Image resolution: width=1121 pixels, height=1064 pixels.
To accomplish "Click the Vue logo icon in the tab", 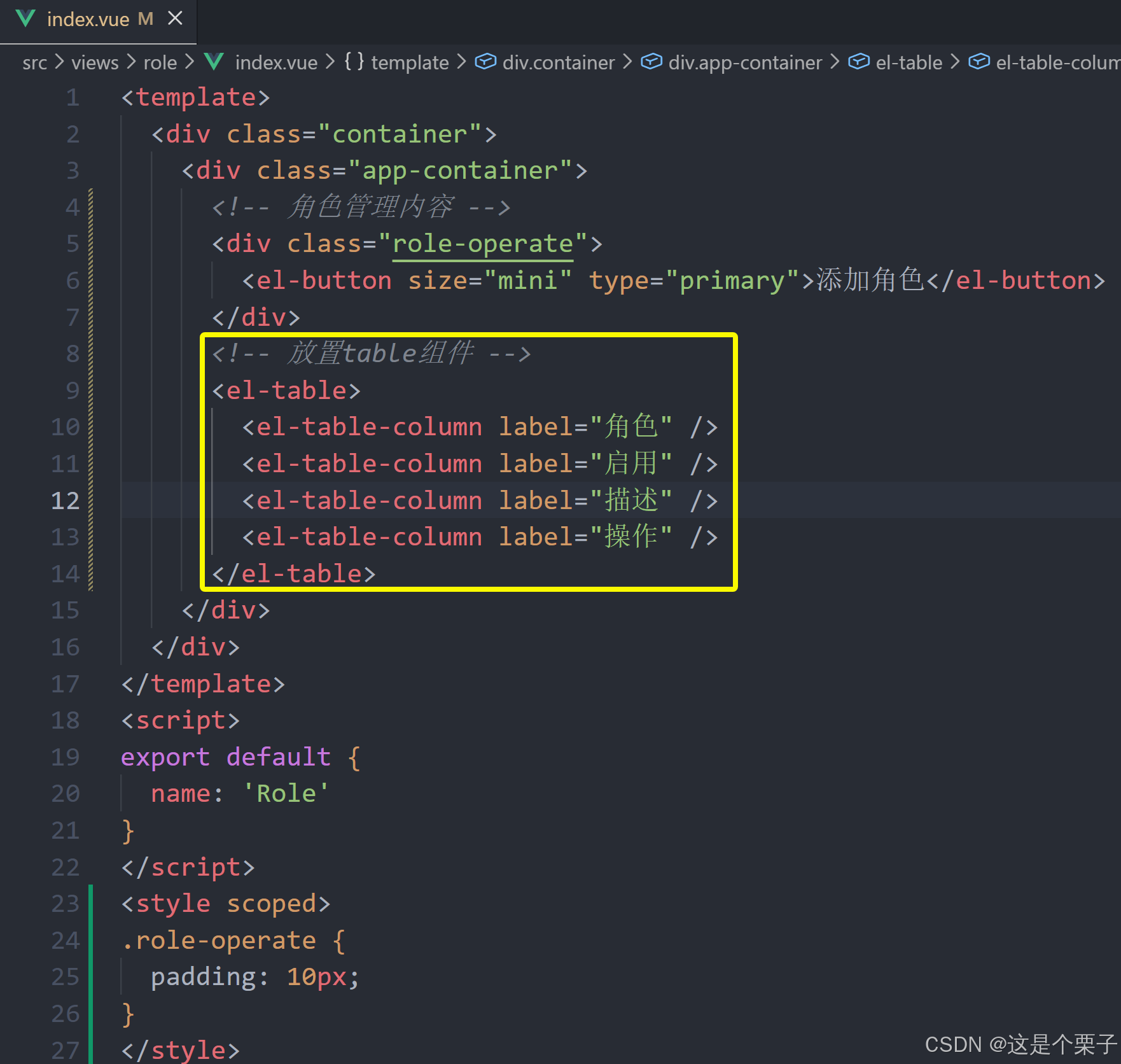I will tap(25, 18).
